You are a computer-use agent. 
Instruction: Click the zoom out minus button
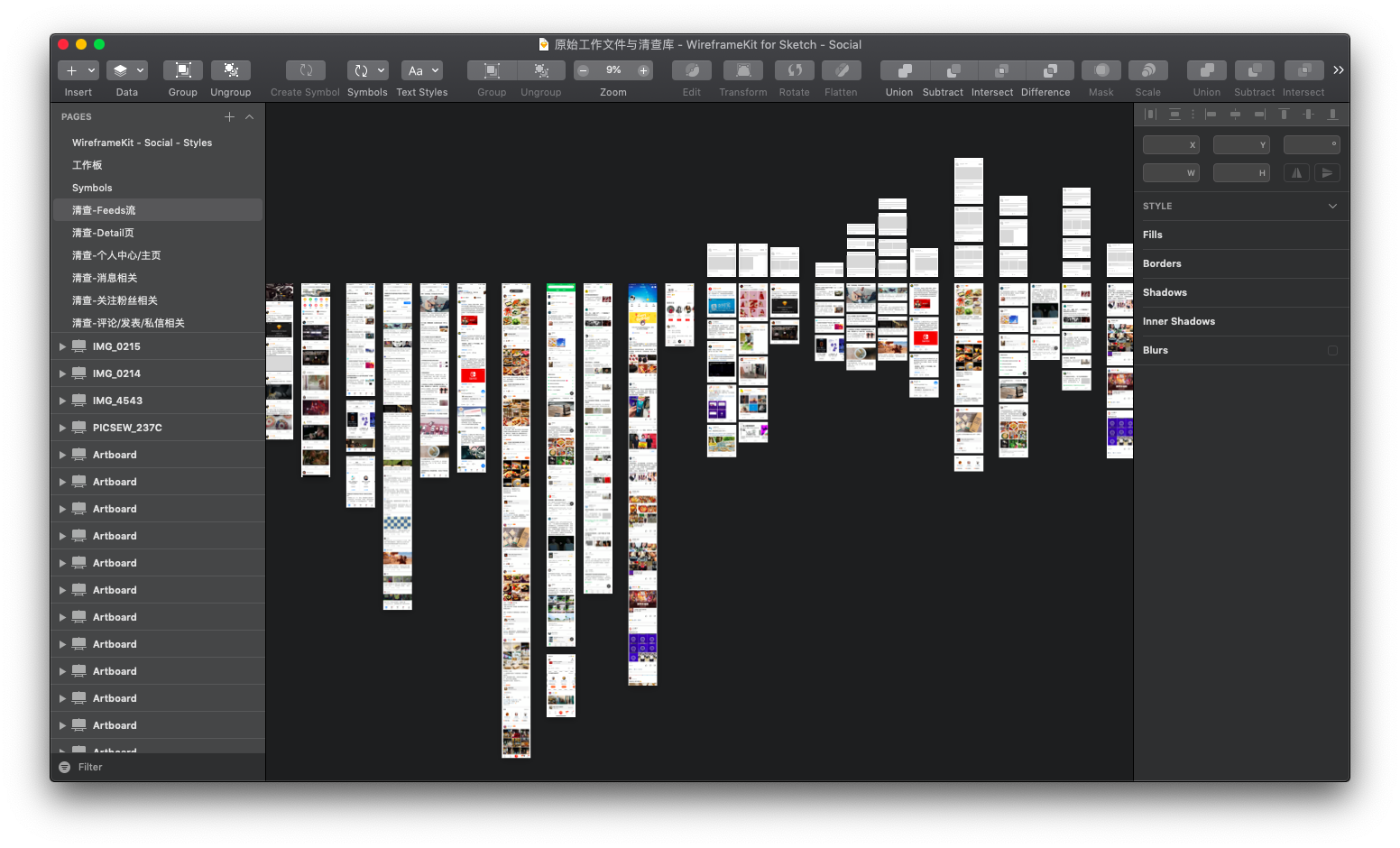583,70
